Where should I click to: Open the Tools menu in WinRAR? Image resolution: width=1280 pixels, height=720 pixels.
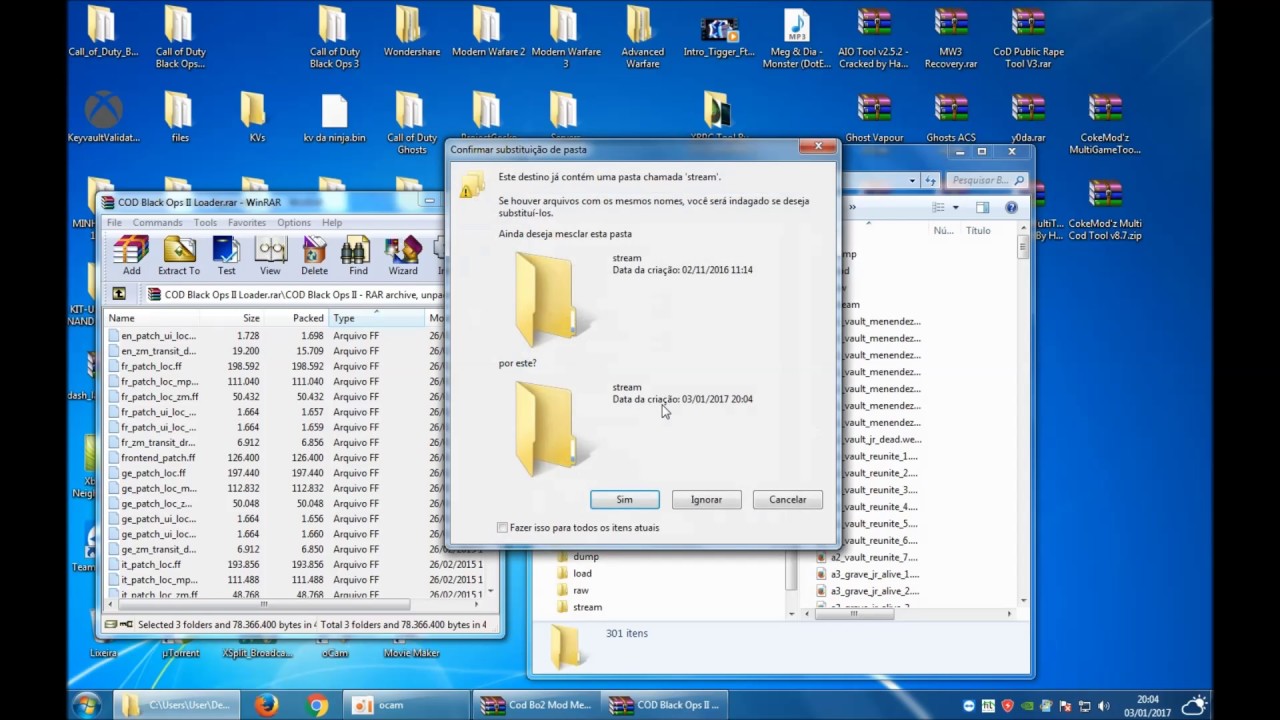click(x=205, y=222)
